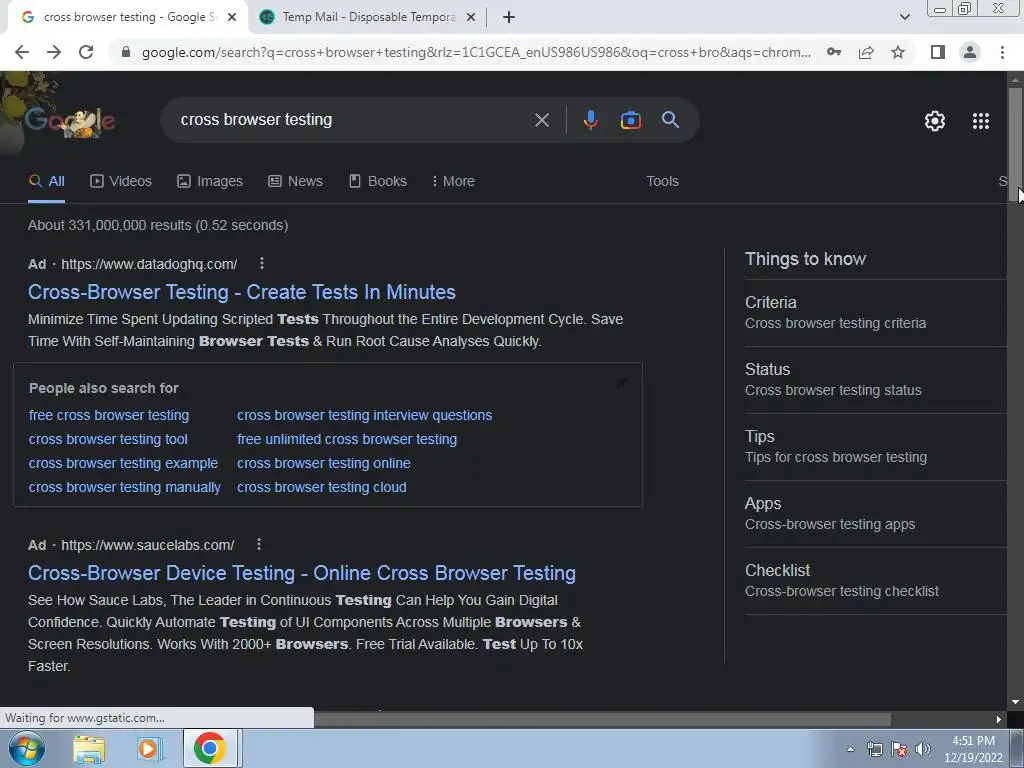Expand Status in Things to know
The height and width of the screenshot is (768, 1024).
tap(875, 379)
